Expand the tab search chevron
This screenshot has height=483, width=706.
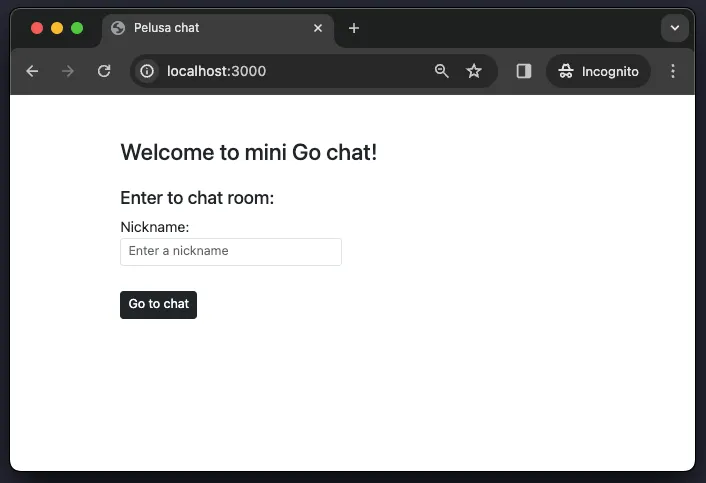point(675,28)
